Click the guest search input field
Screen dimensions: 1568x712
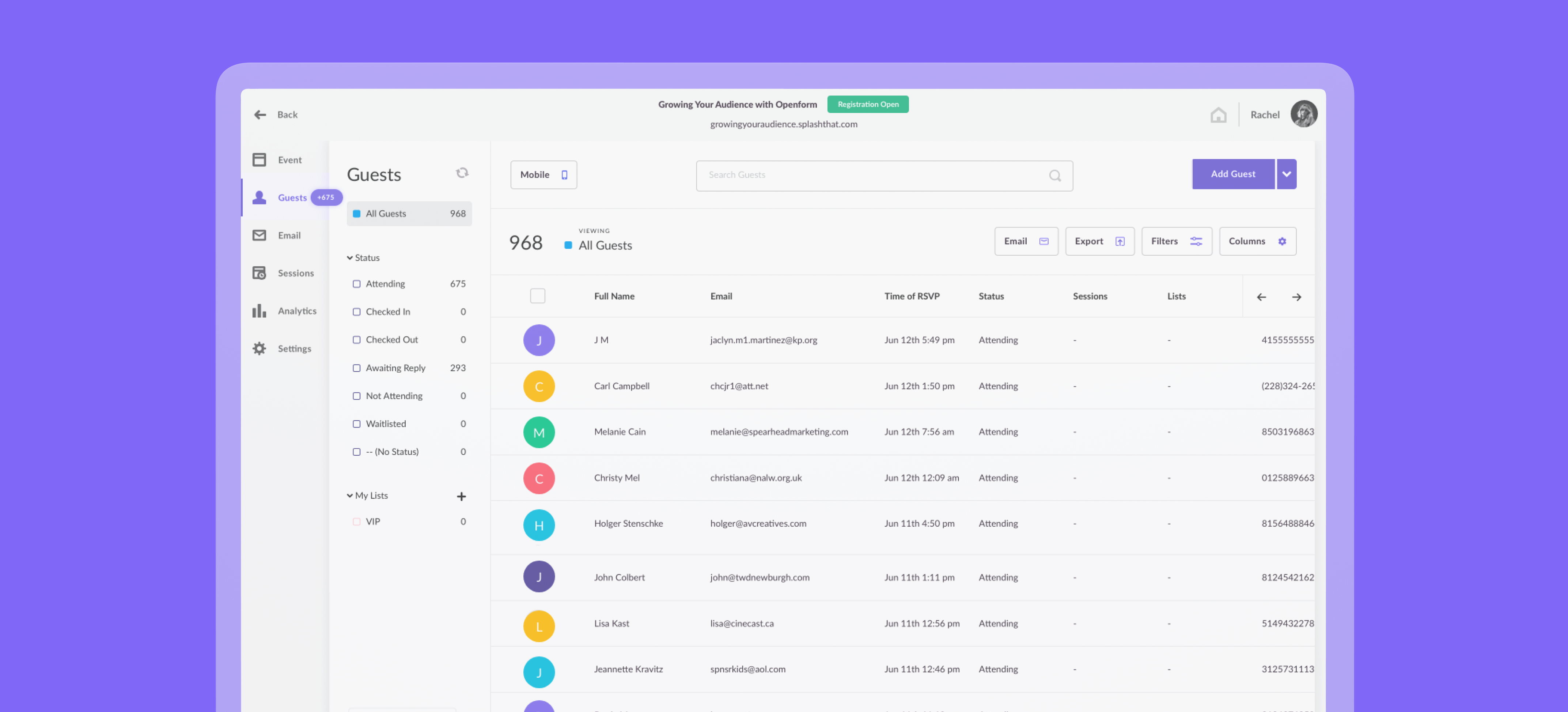point(885,174)
